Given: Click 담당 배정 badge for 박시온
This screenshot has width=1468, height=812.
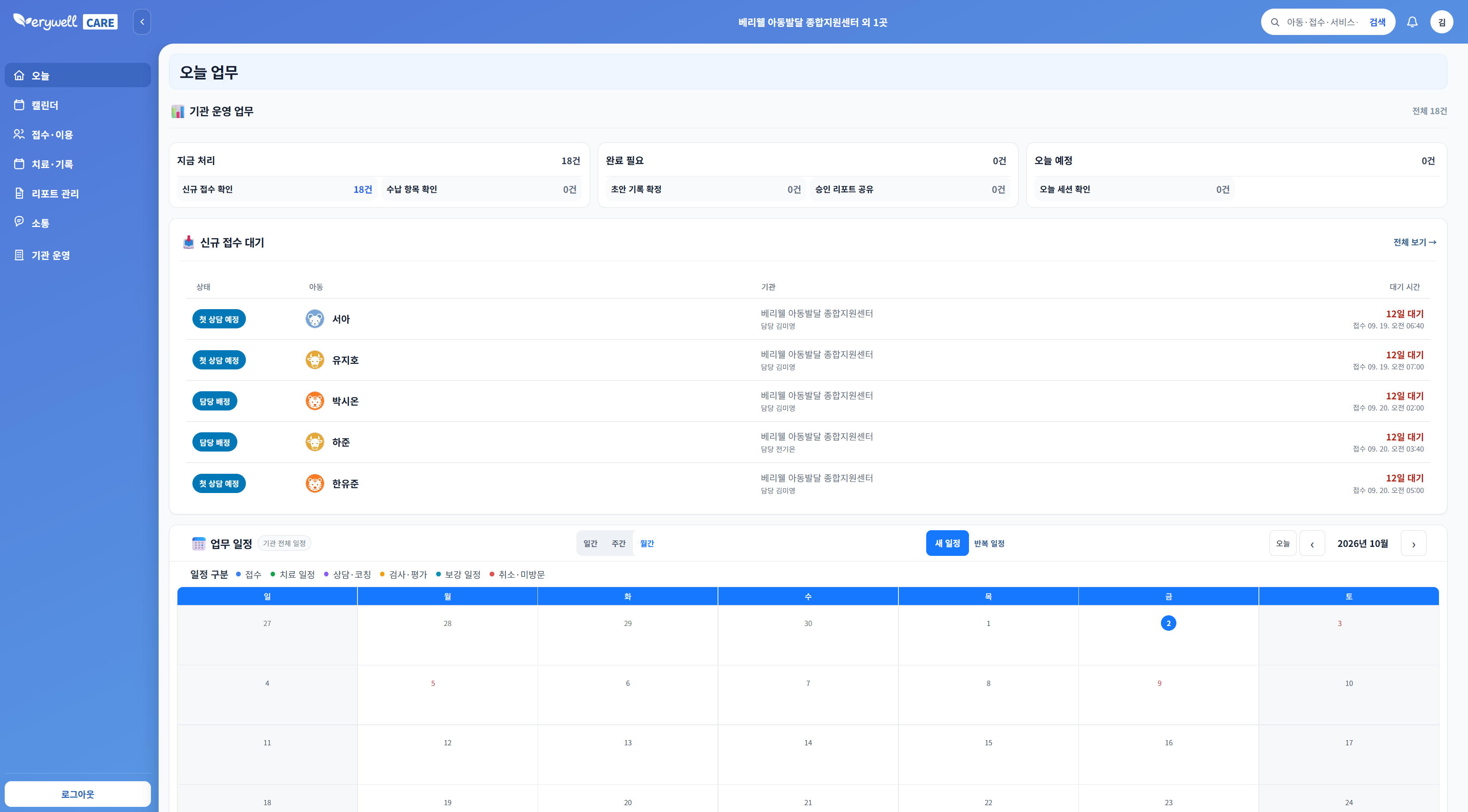Looking at the screenshot, I should coord(215,401).
